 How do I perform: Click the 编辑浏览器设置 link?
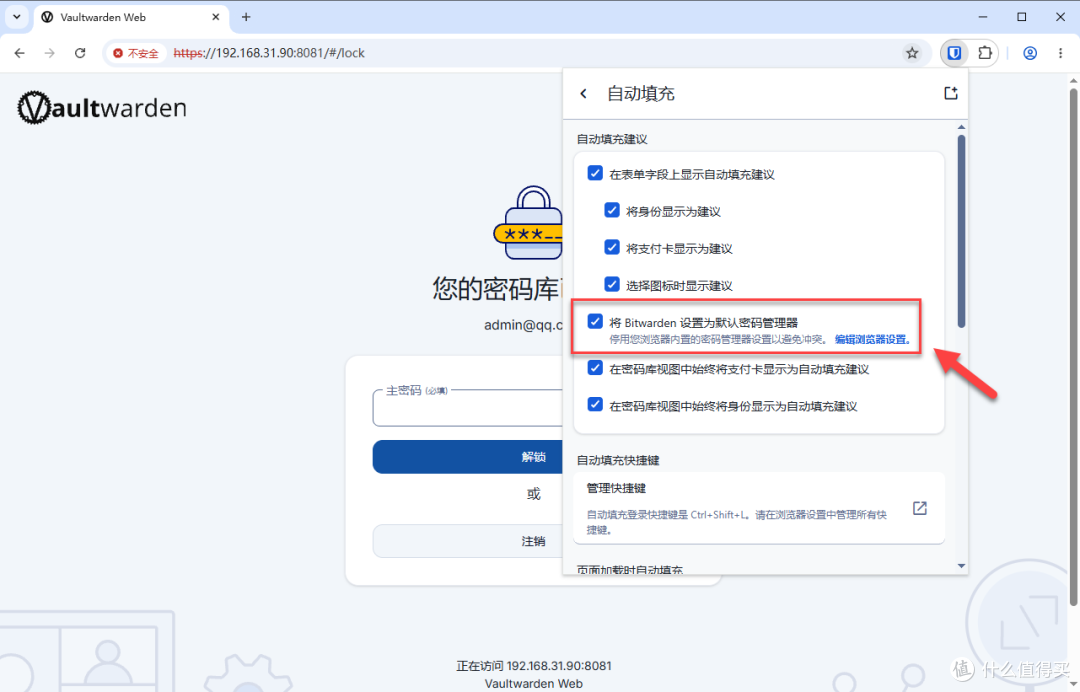[x=873, y=339]
